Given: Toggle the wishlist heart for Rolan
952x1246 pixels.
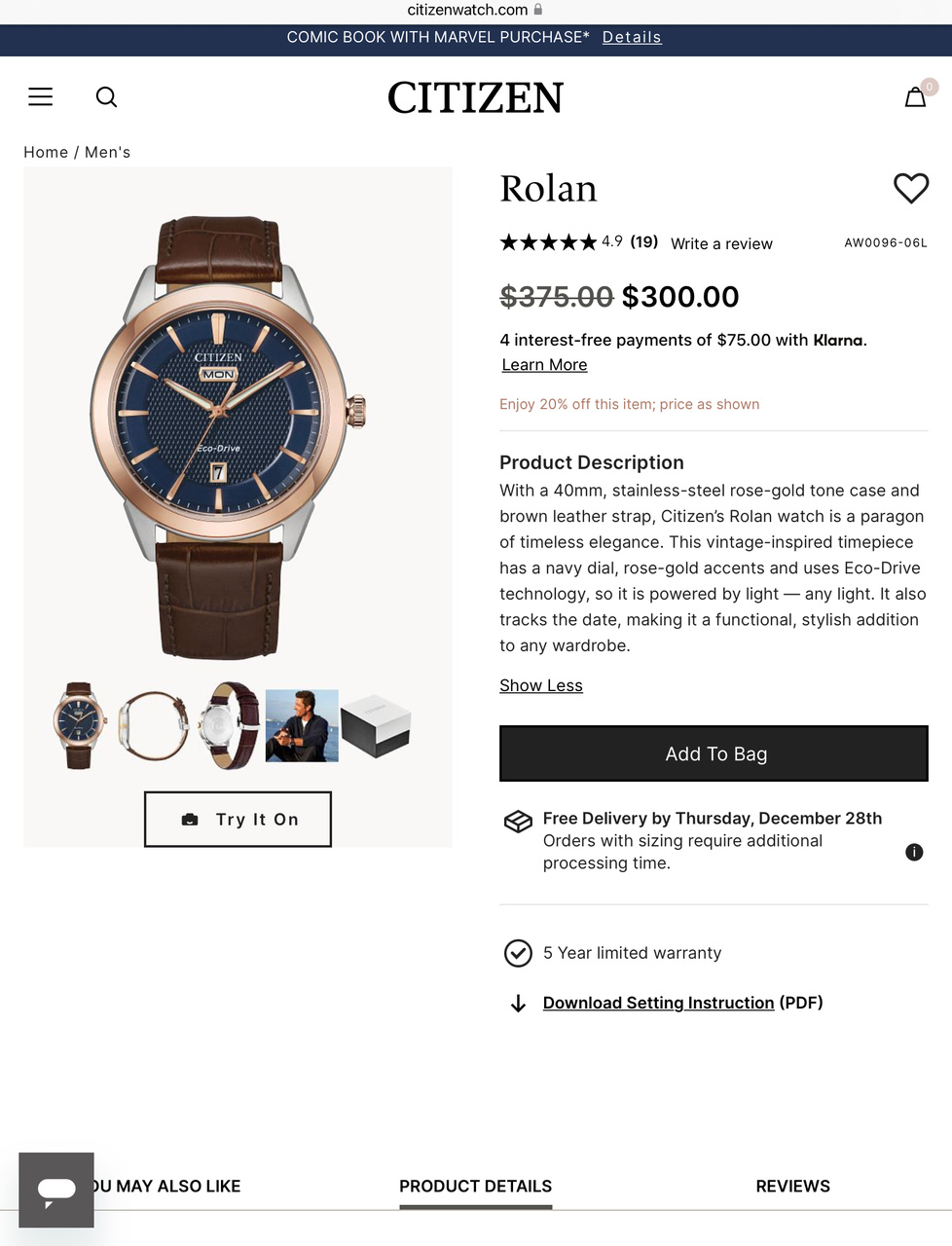Looking at the screenshot, I should point(911,188).
